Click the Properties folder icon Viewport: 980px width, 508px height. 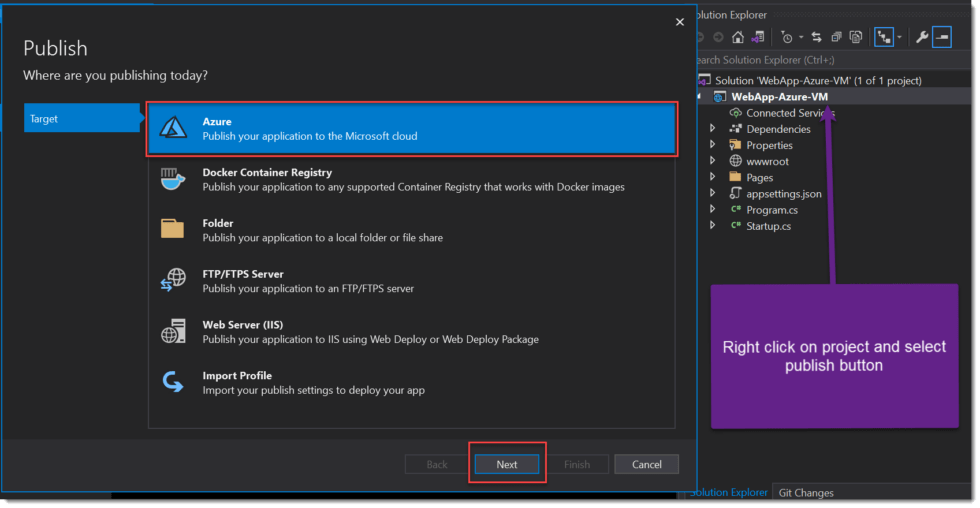[x=736, y=145]
